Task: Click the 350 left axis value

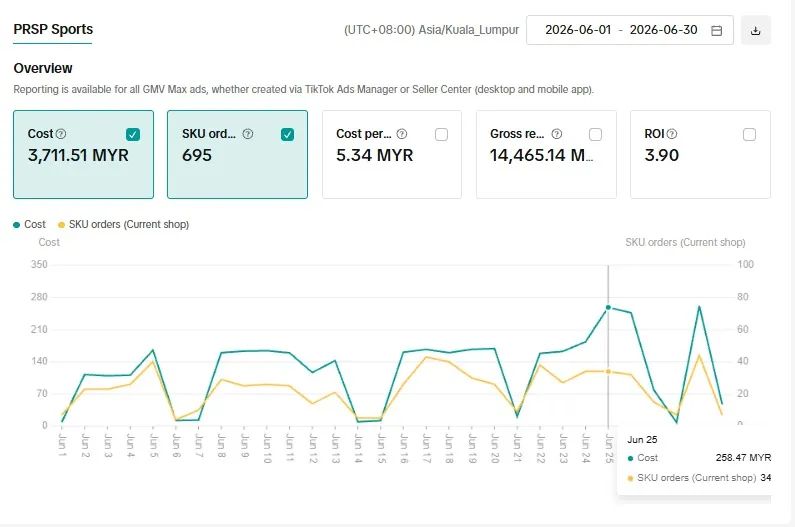Action: 39,264
